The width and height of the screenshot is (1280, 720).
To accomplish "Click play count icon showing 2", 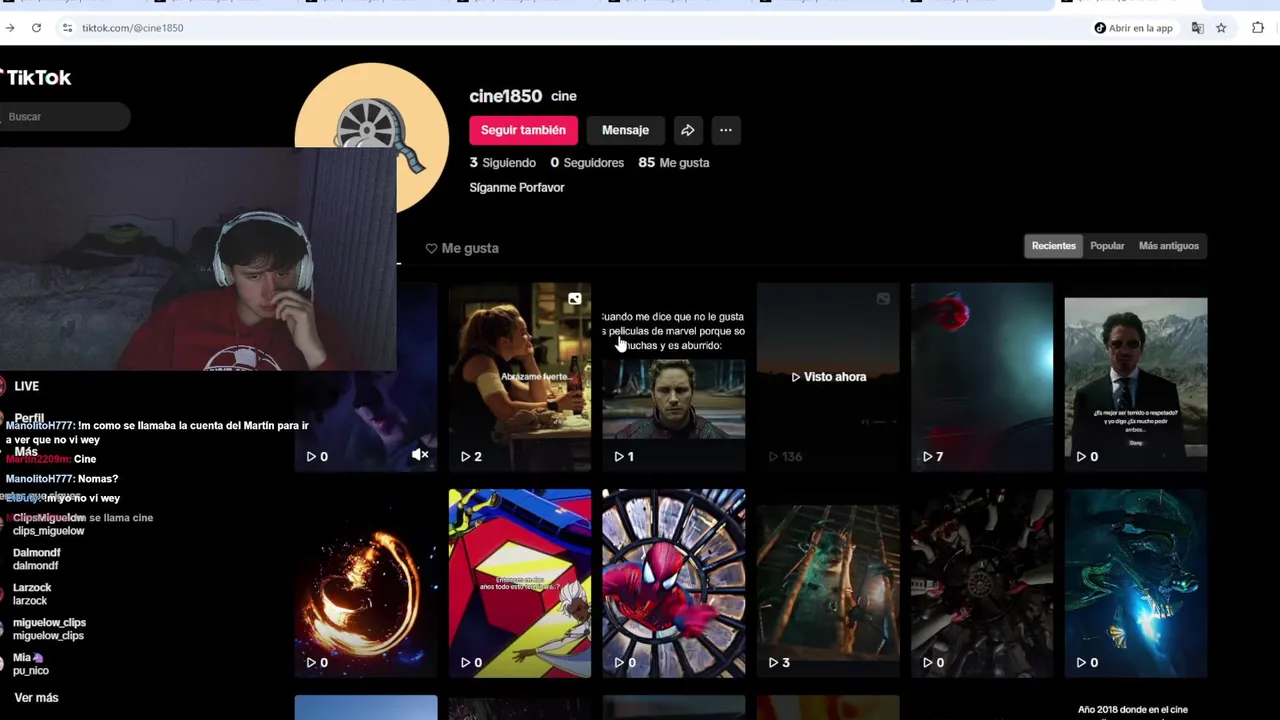I will [465, 456].
